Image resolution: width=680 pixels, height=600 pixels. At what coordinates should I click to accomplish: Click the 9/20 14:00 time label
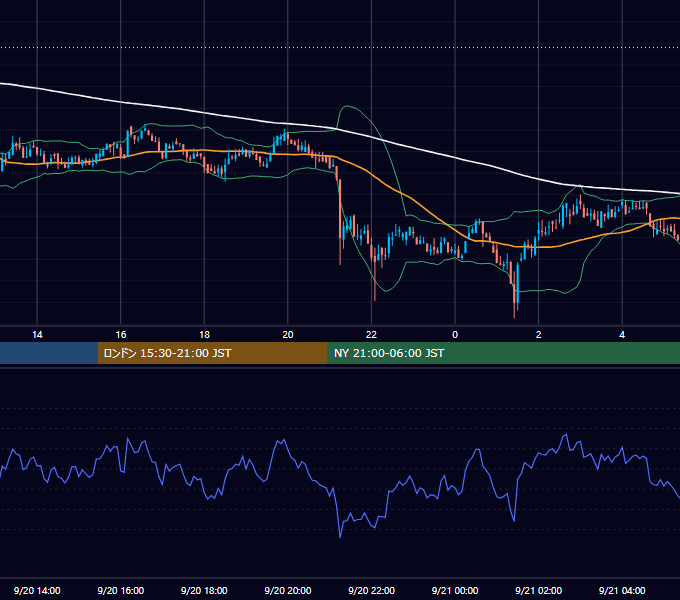37,590
